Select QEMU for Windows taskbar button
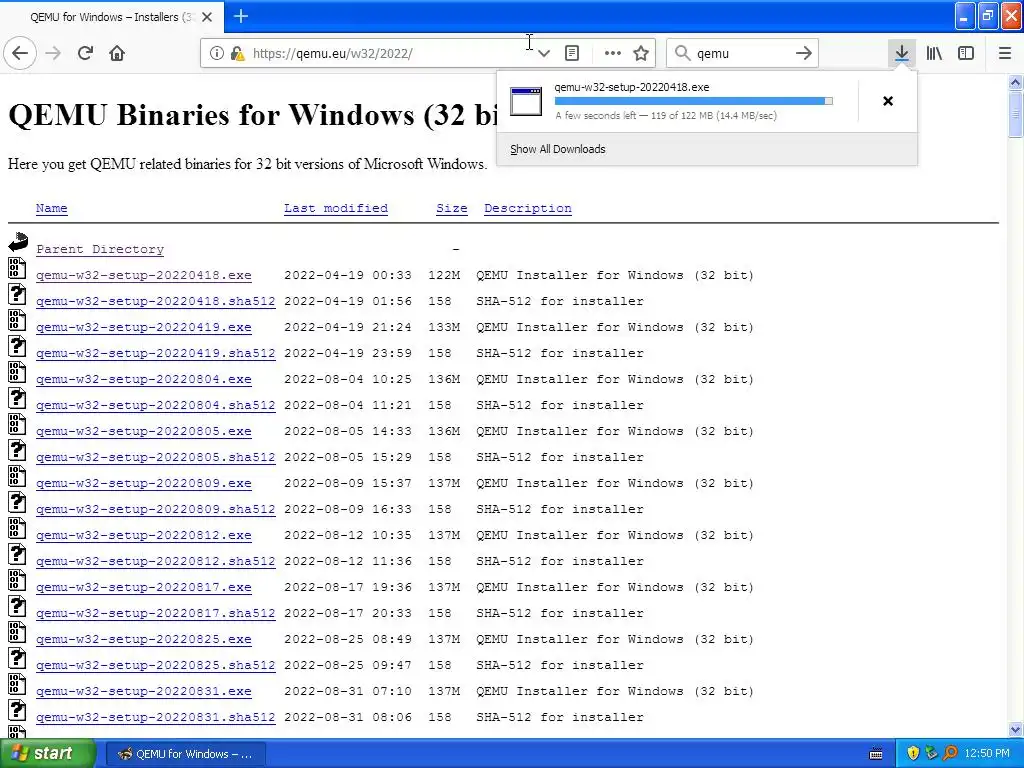 pyautogui.click(x=185, y=754)
